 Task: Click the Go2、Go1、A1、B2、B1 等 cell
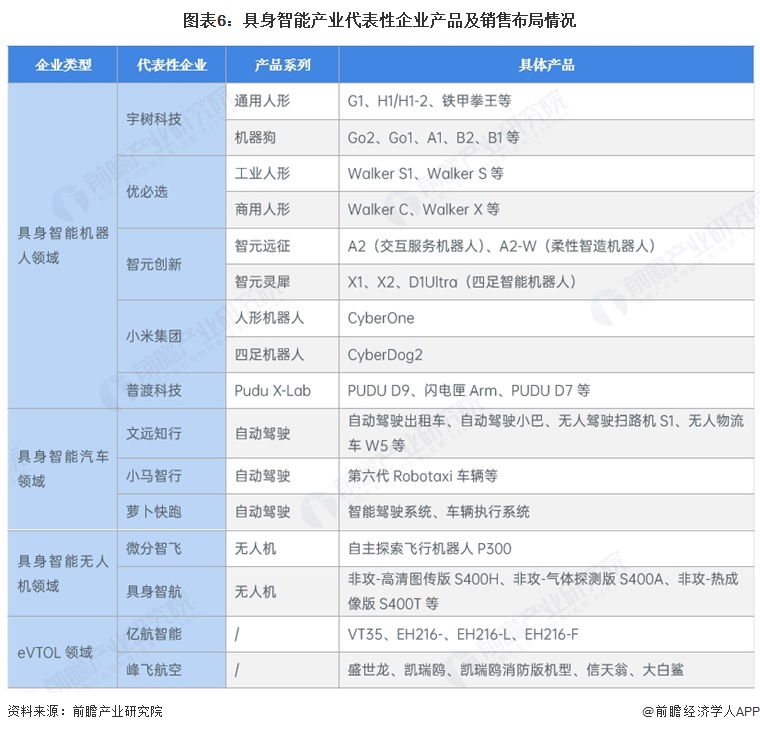coord(546,137)
